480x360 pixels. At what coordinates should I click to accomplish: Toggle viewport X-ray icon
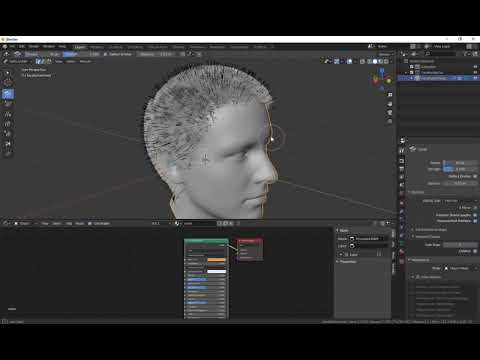coord(362,61)
